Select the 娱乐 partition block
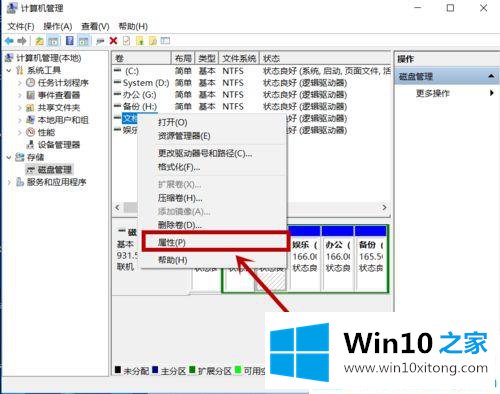 pyautogui.click(x=304, y=258)
